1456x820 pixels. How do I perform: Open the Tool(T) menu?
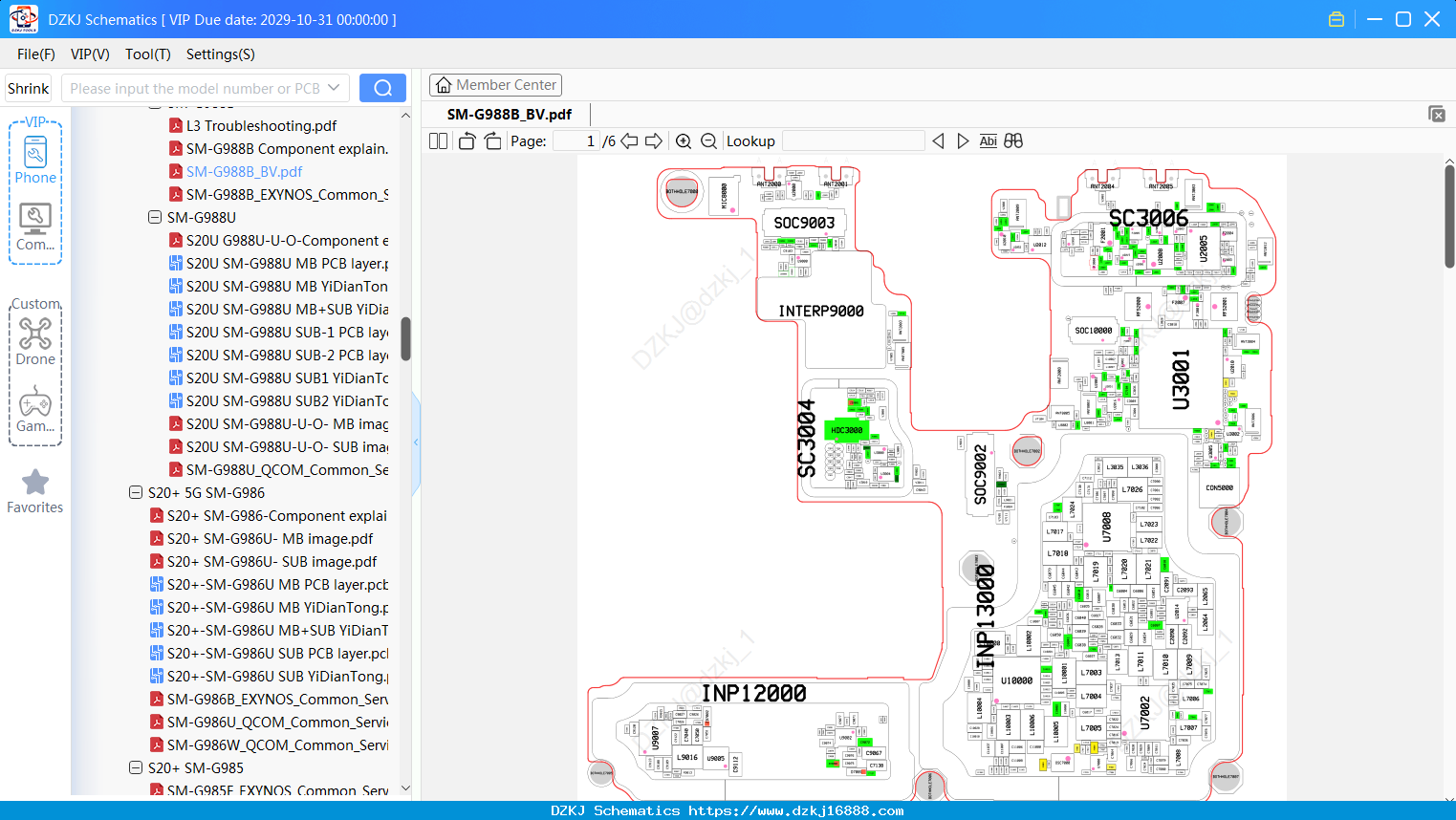click(148, 54)
